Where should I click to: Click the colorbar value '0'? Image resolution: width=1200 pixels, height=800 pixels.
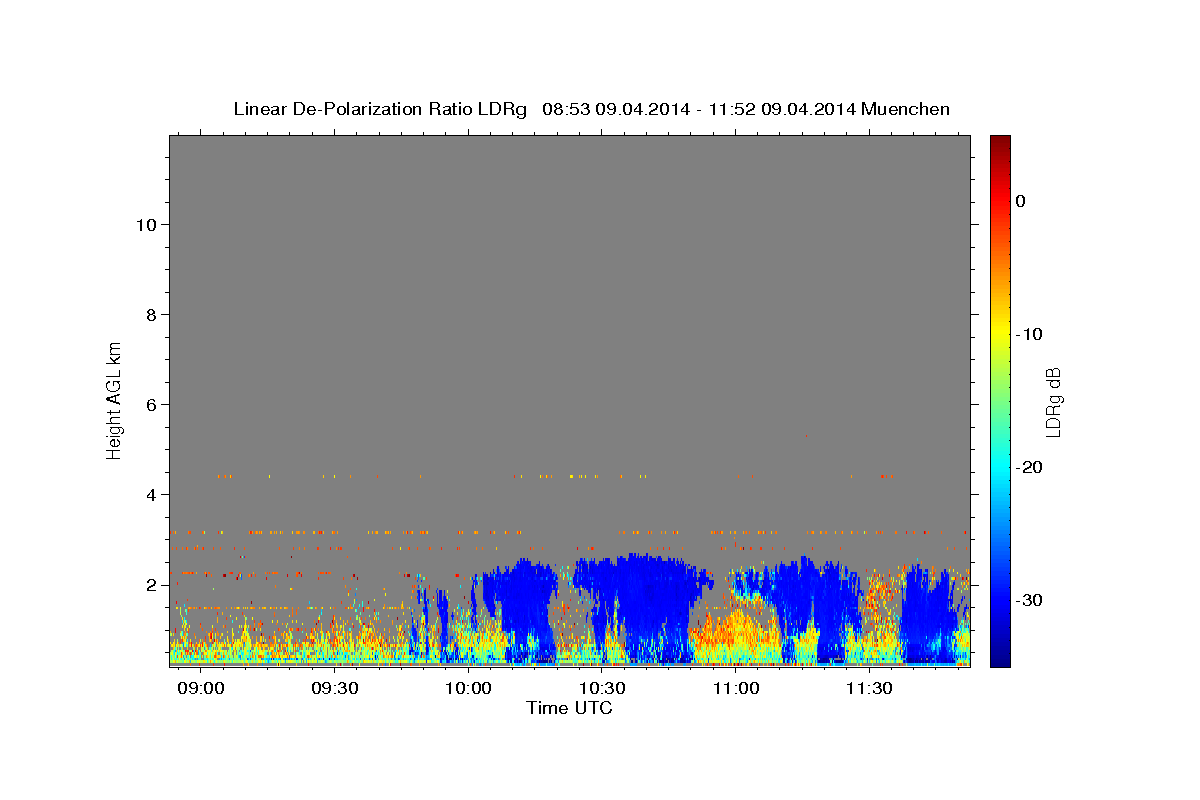pyautogui.click(x=1020, y=201)
